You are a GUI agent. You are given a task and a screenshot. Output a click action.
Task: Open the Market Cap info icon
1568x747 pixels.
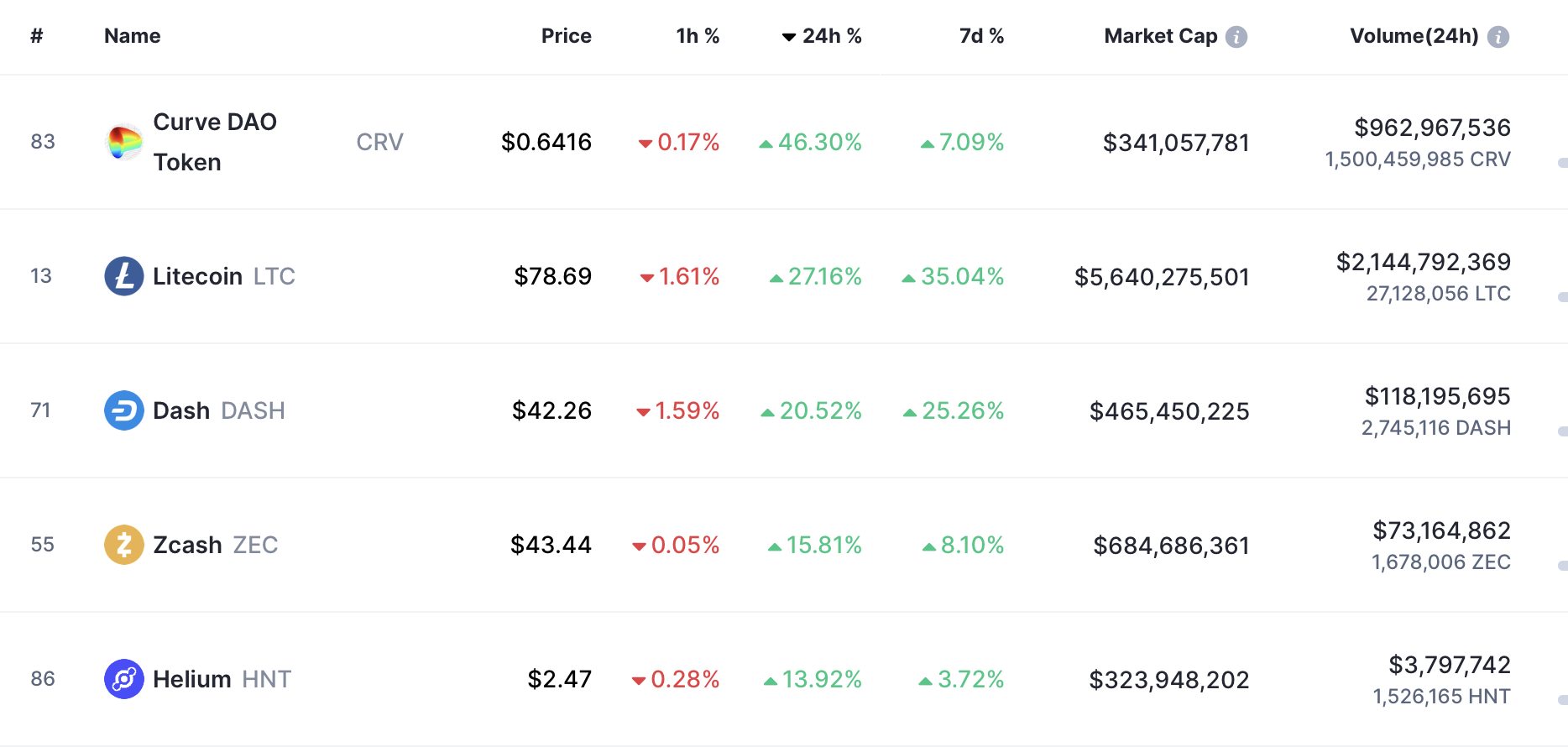(x=1236, y=37)
